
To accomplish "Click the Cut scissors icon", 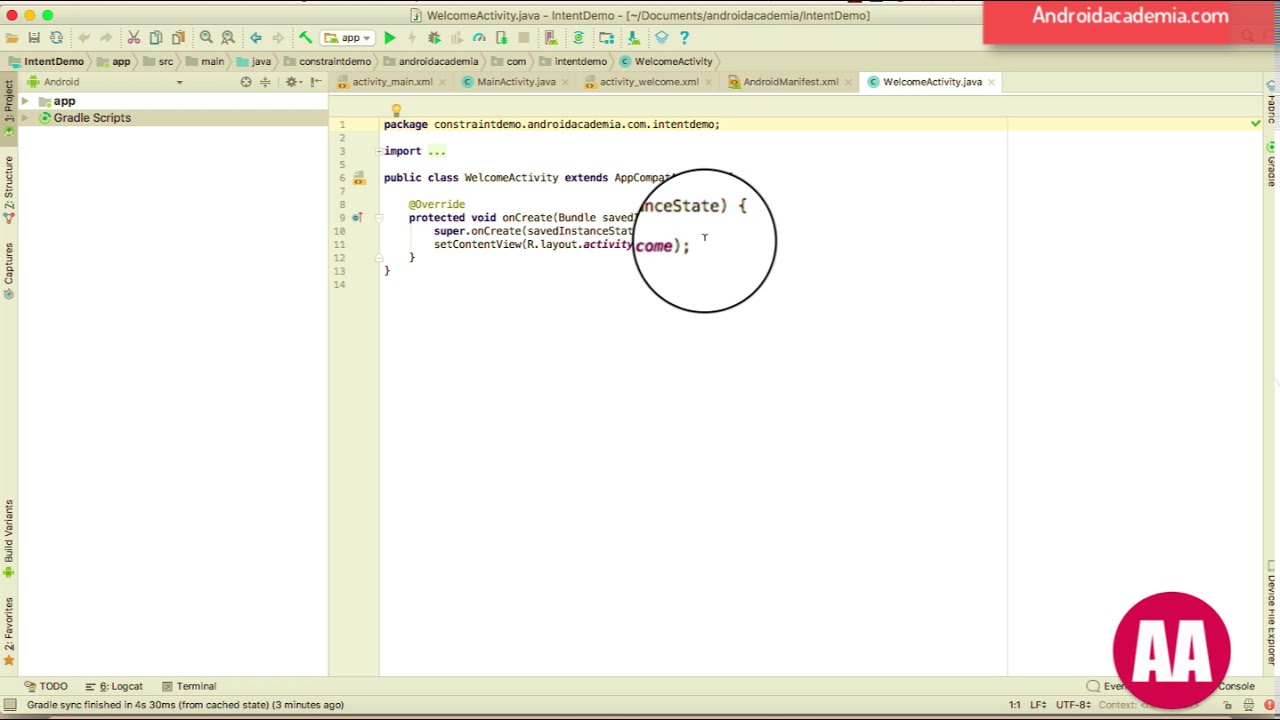I will (x=133, y=38).
